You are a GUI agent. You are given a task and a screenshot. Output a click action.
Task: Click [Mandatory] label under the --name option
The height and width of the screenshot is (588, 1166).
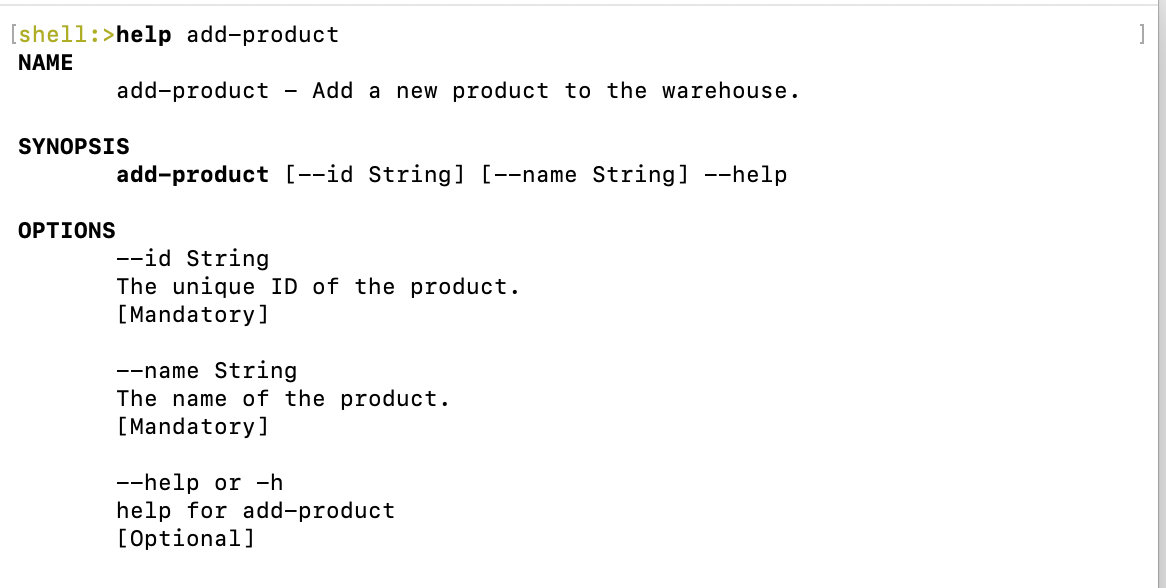click(x=193, y=427)
